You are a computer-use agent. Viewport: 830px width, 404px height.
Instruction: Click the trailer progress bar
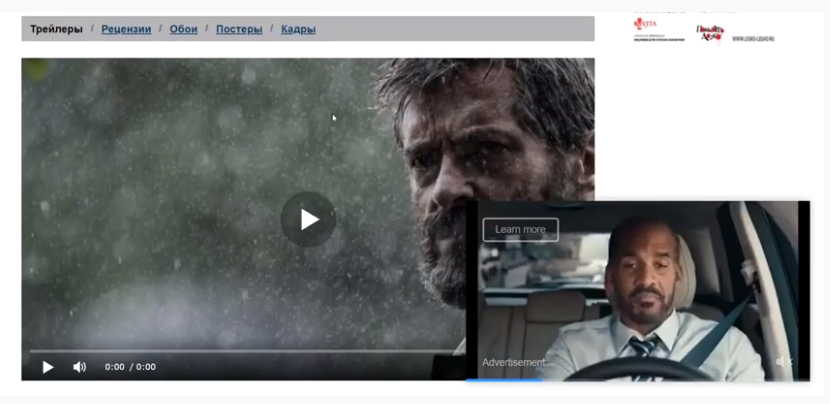pyautogui.click(x=247, y=351)
